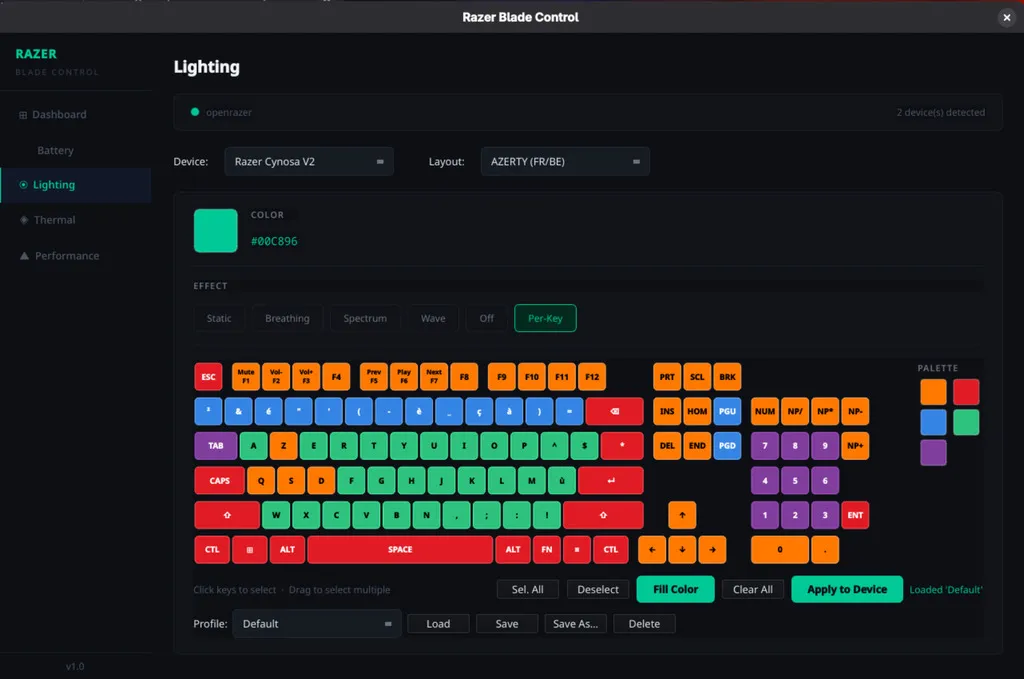Expand the Layout dropdown showing AZERTY (FR/BE)

click(x=565, y=161)
